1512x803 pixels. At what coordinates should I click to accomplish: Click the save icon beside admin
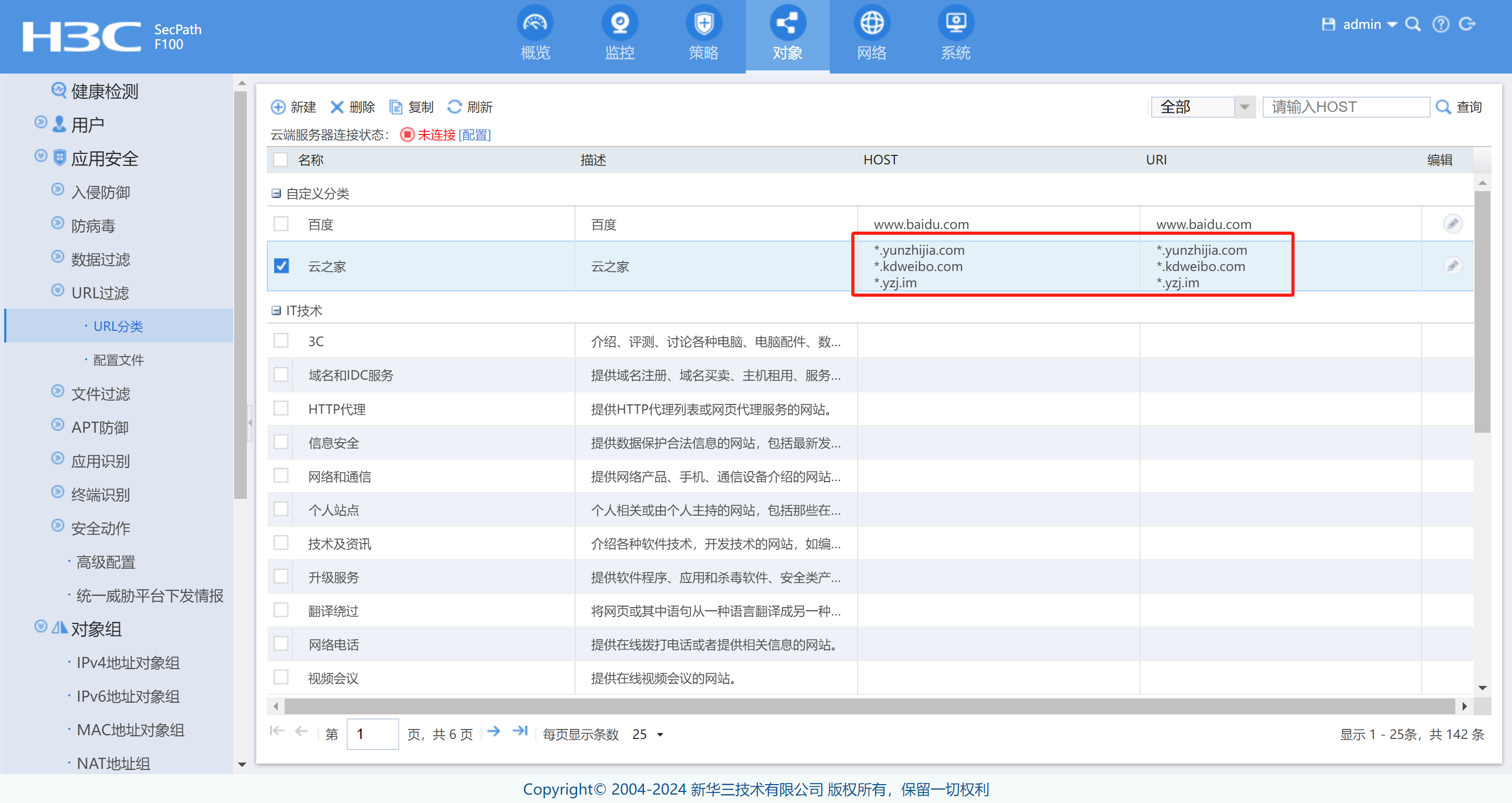click(1328, 24)
